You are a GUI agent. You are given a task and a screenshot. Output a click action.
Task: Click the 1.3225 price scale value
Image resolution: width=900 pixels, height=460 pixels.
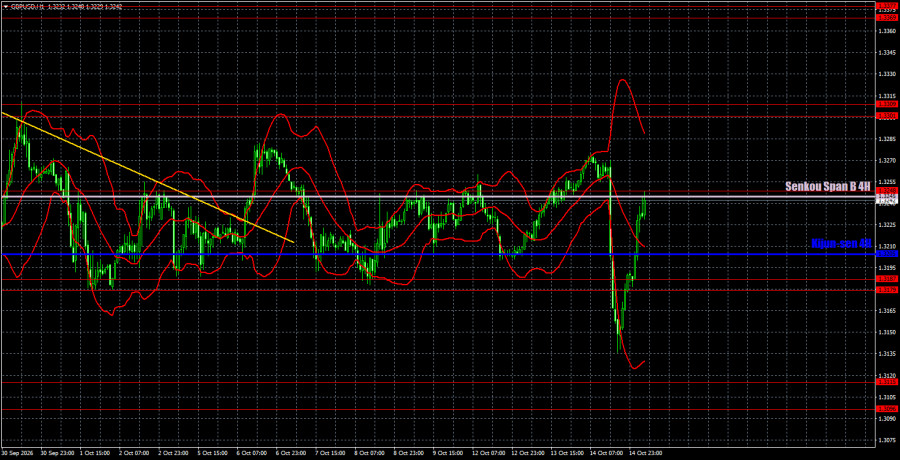pos(887,225)
